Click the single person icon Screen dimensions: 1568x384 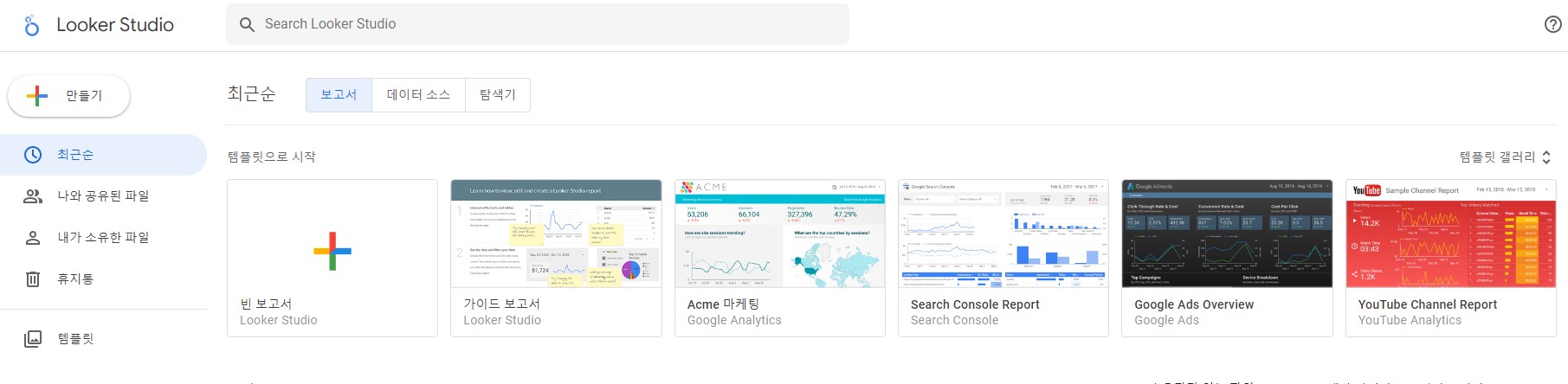pyautogui.click(x=33, y=238)
